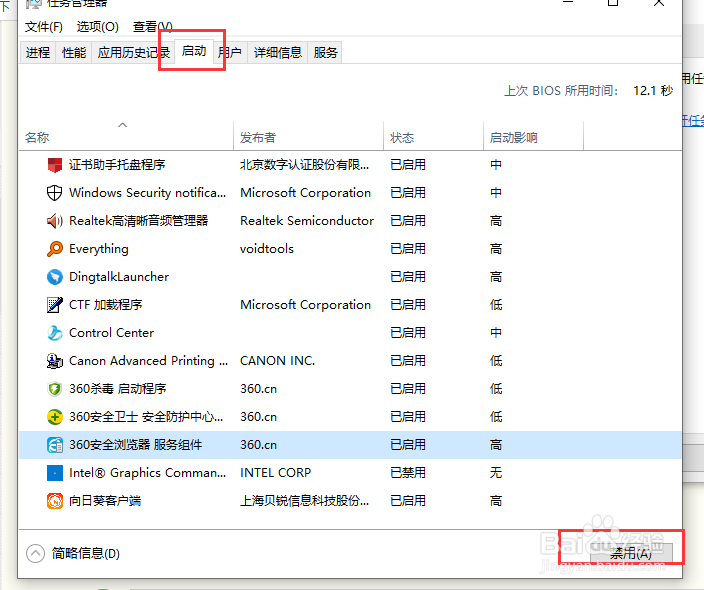Switch to the 进程 tab

pos(38,53)
